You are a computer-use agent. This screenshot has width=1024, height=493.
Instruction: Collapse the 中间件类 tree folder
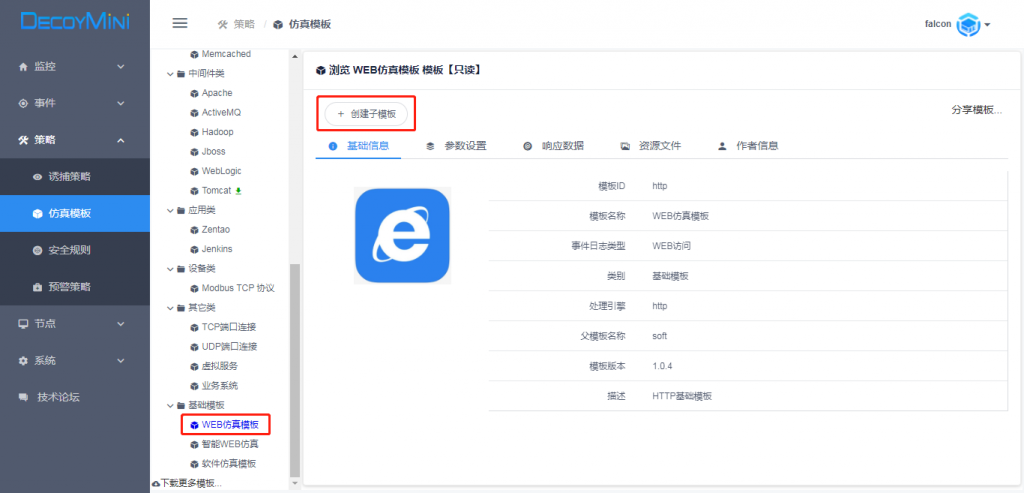pos(171,74)
